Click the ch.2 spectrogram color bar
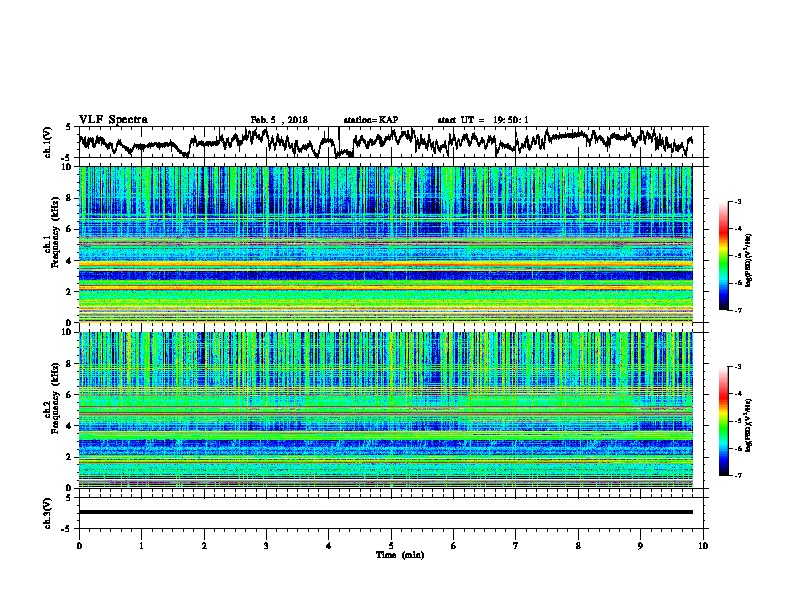Viewport: 792px width, 612px height. (723, 421)
